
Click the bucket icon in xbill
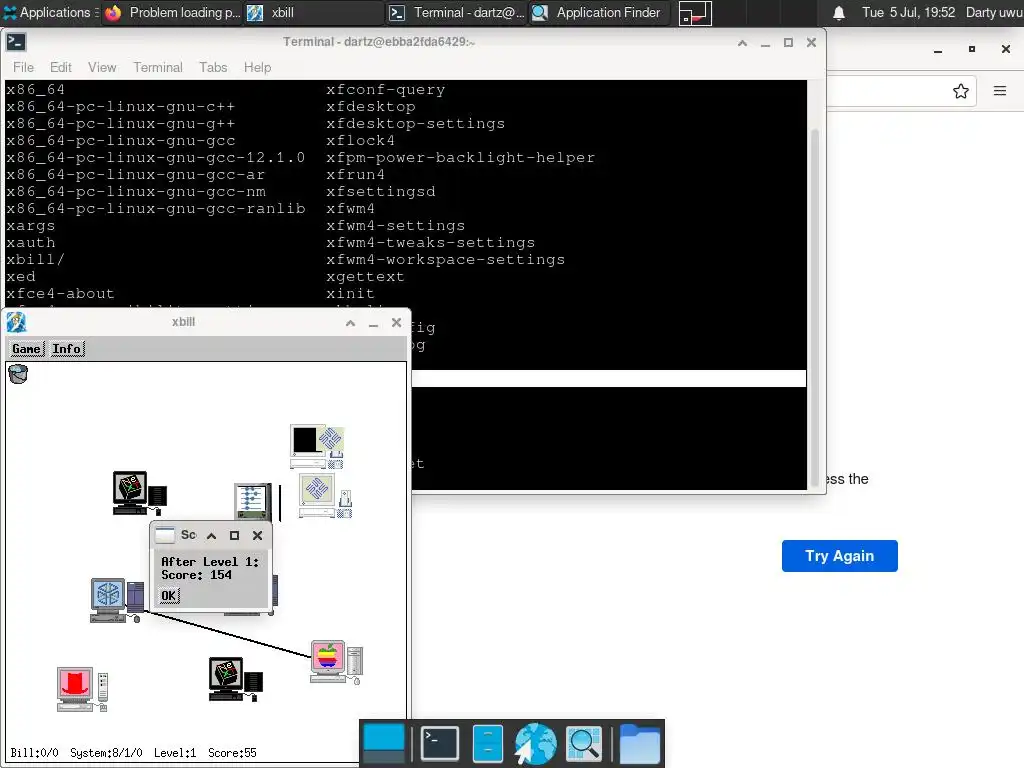(18, 374)
